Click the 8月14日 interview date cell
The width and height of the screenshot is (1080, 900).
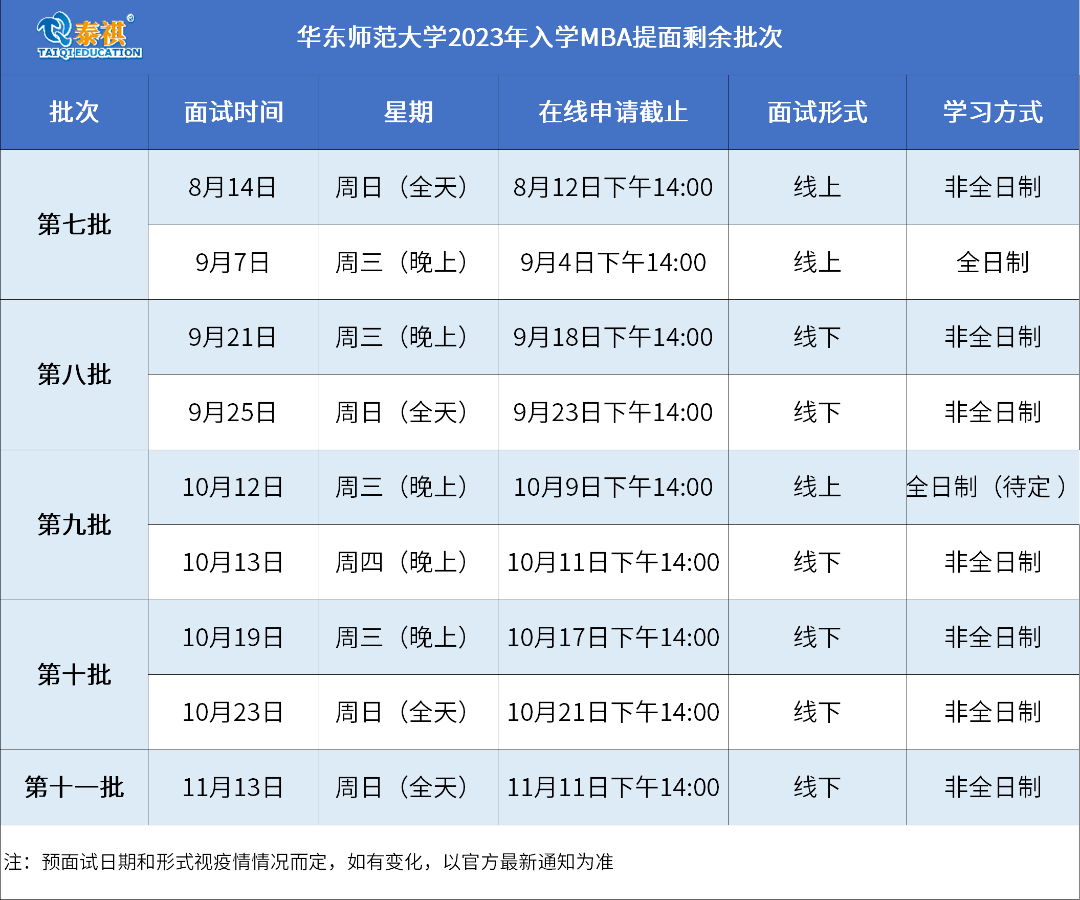click(233, 188)
